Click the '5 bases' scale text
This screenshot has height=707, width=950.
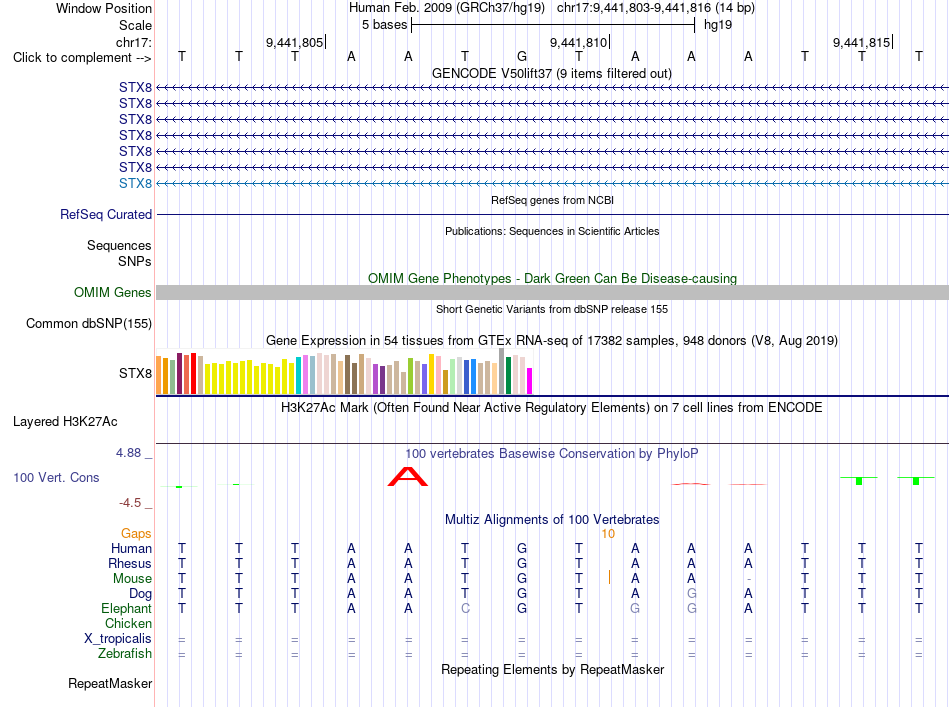click(385, 25)
